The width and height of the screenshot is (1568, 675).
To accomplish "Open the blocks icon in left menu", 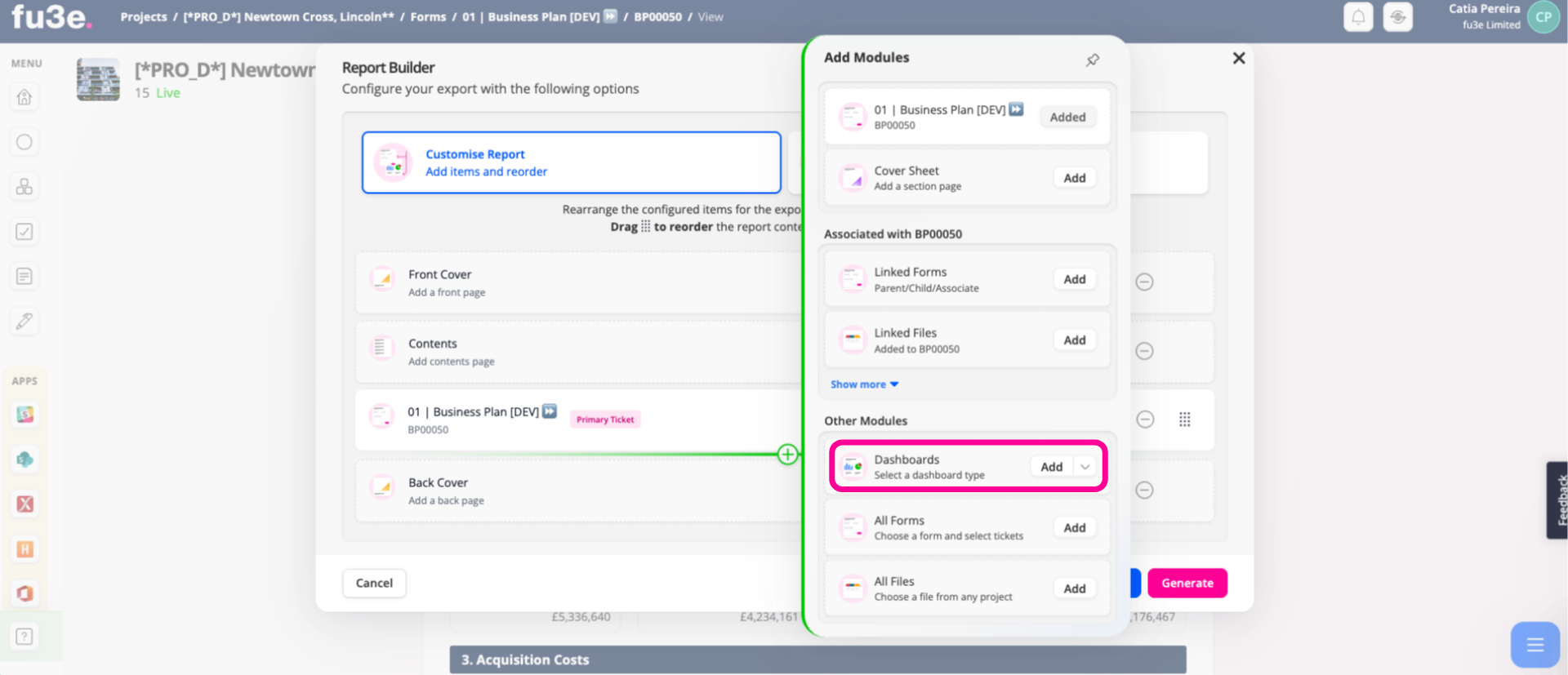I will point(24,187).
